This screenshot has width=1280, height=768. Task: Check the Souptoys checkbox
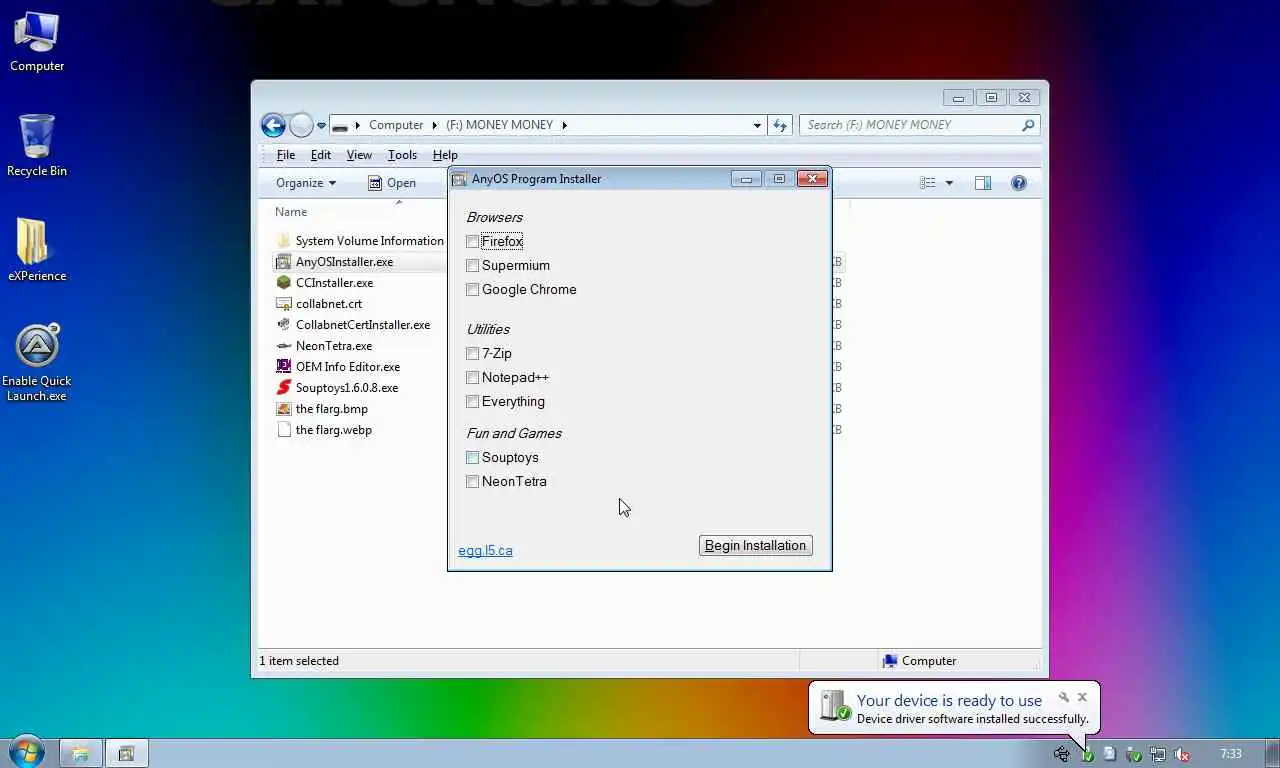pyautogui.click(x=473, y=458)
